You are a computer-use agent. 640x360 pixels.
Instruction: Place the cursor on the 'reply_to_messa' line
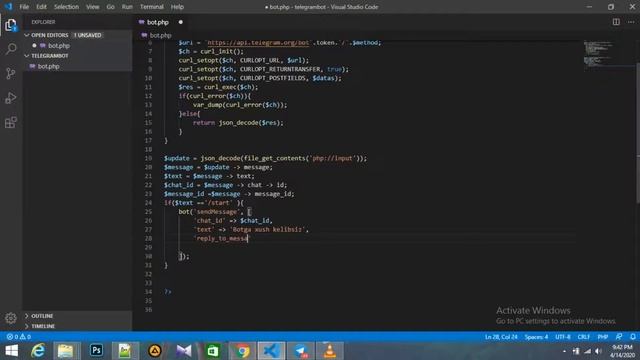coord(222,238)
